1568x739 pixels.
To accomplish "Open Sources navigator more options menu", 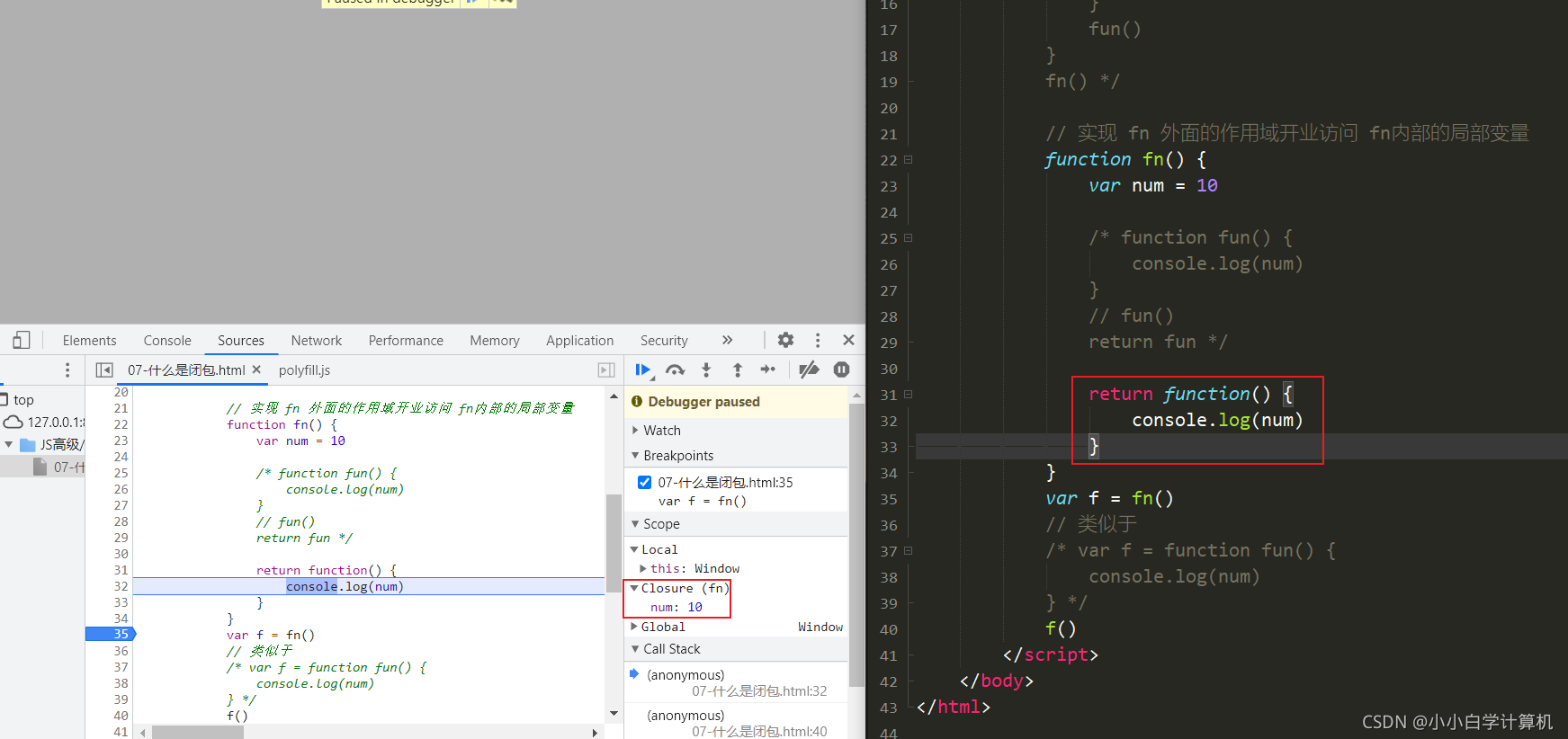I will 67,370.
